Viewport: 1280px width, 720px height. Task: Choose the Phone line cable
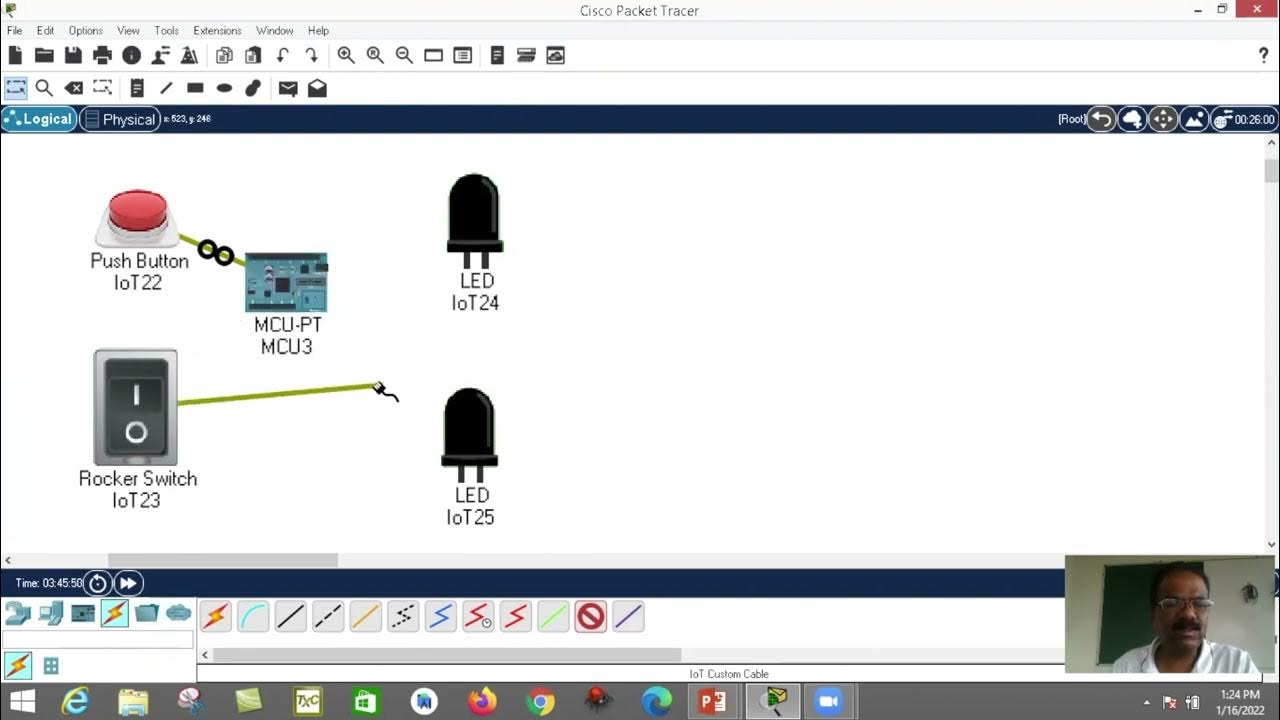(403, 617)
